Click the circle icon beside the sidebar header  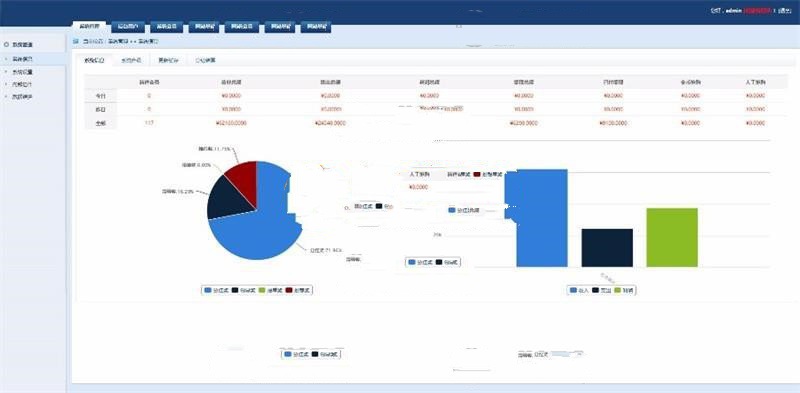(6, 44)
